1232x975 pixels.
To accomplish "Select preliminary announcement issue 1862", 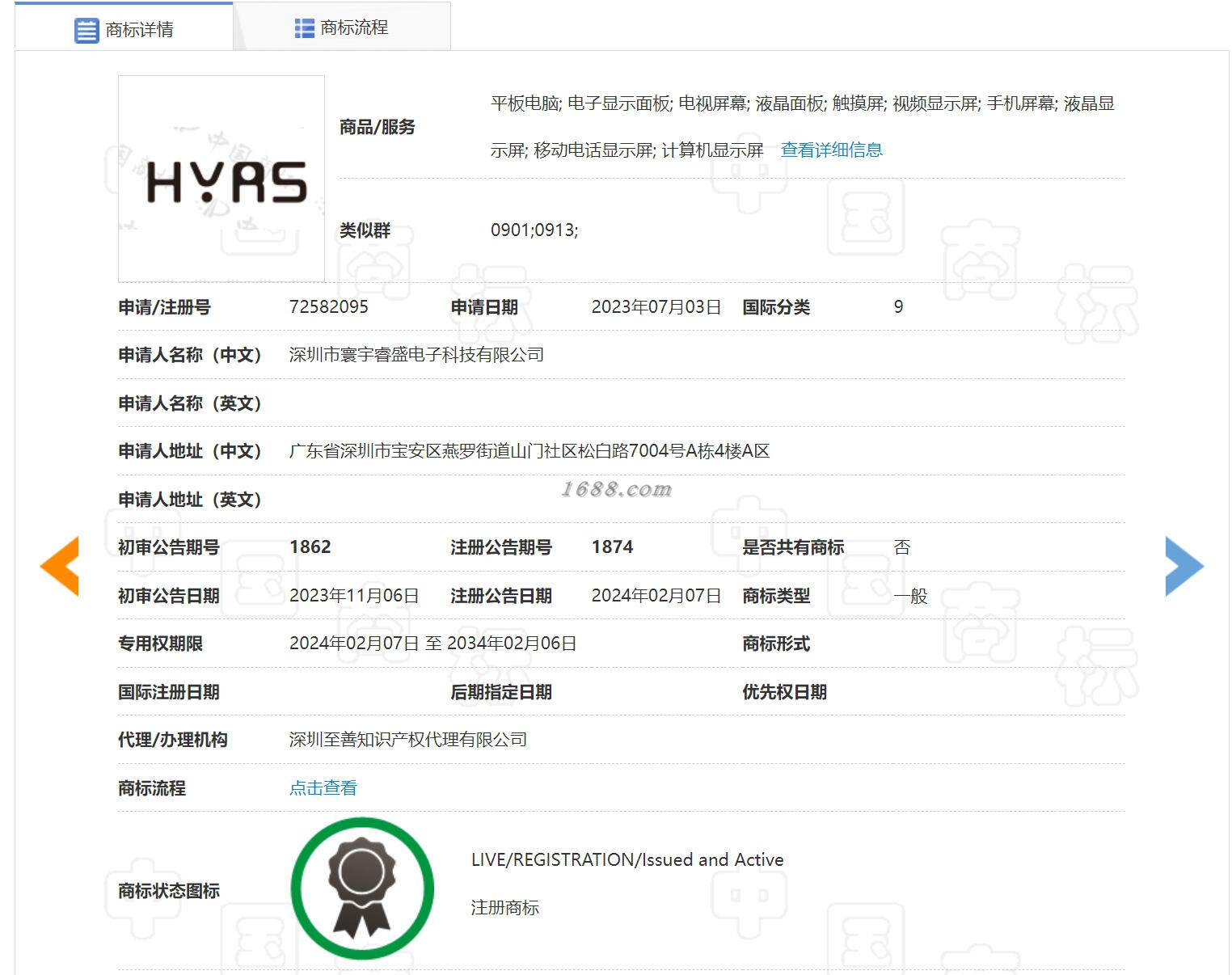I will [x=310, y=547].
